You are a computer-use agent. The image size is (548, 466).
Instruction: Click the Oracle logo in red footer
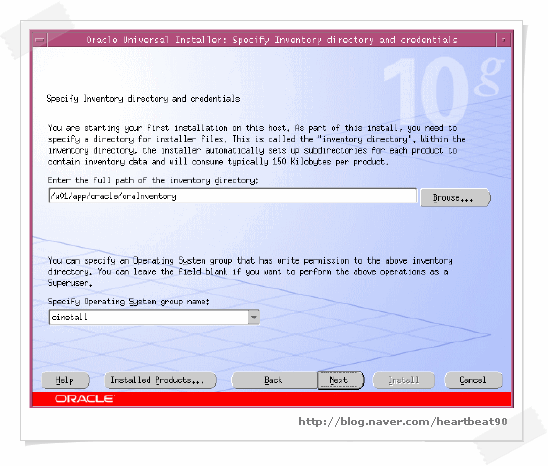pos(85,399)
